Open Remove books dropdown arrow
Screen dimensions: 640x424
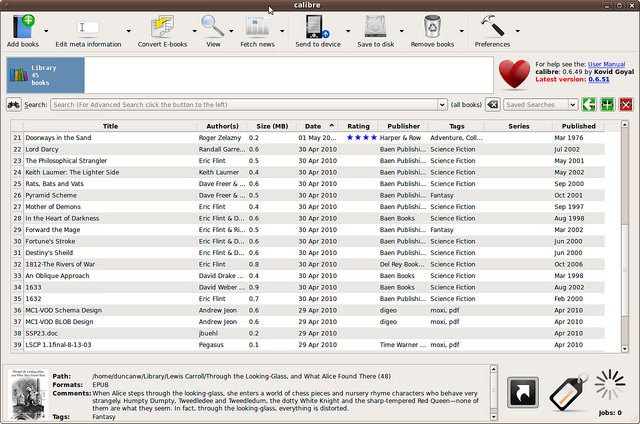pos(462,31)
